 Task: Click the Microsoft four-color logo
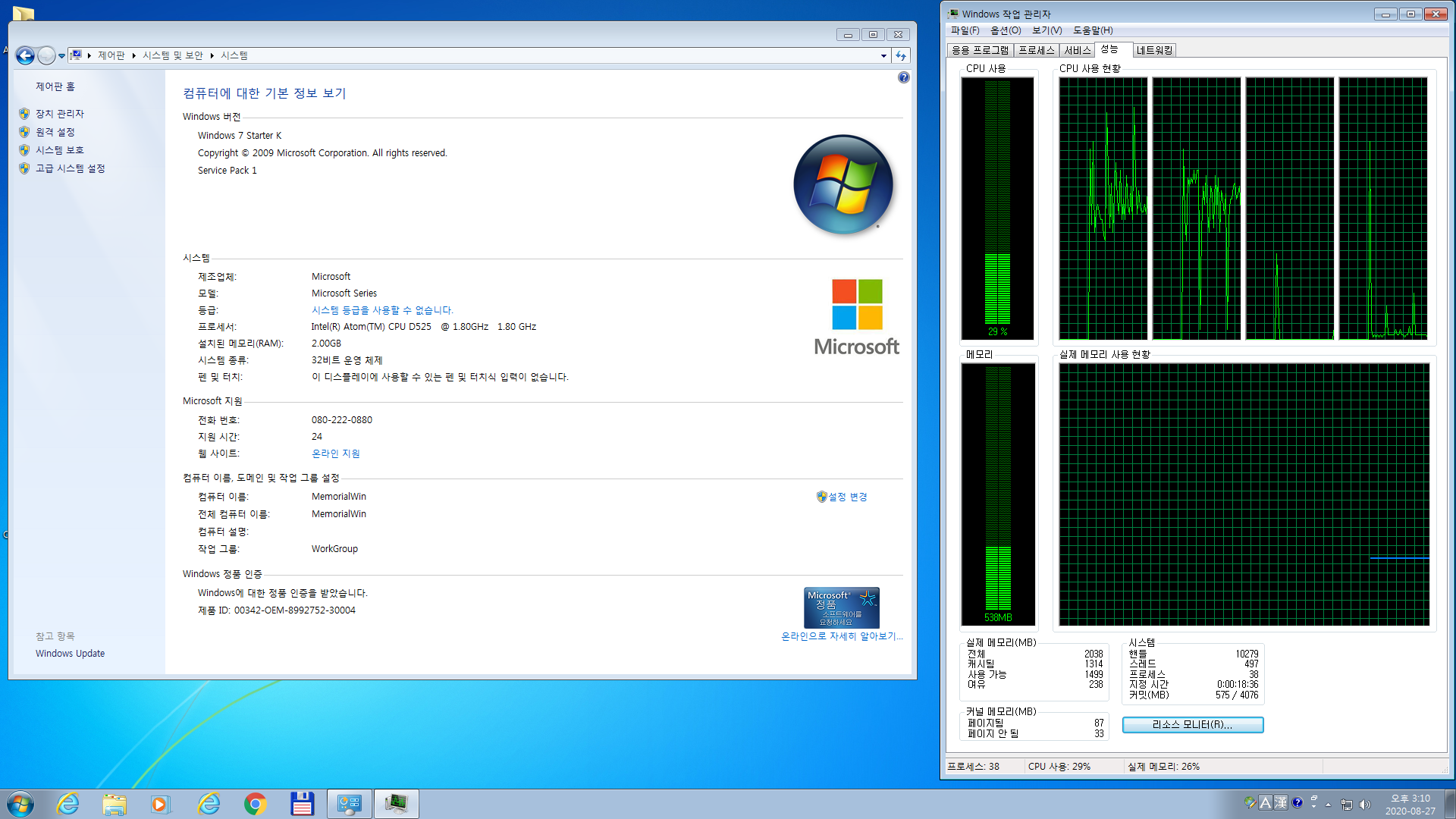coord(857,304)
